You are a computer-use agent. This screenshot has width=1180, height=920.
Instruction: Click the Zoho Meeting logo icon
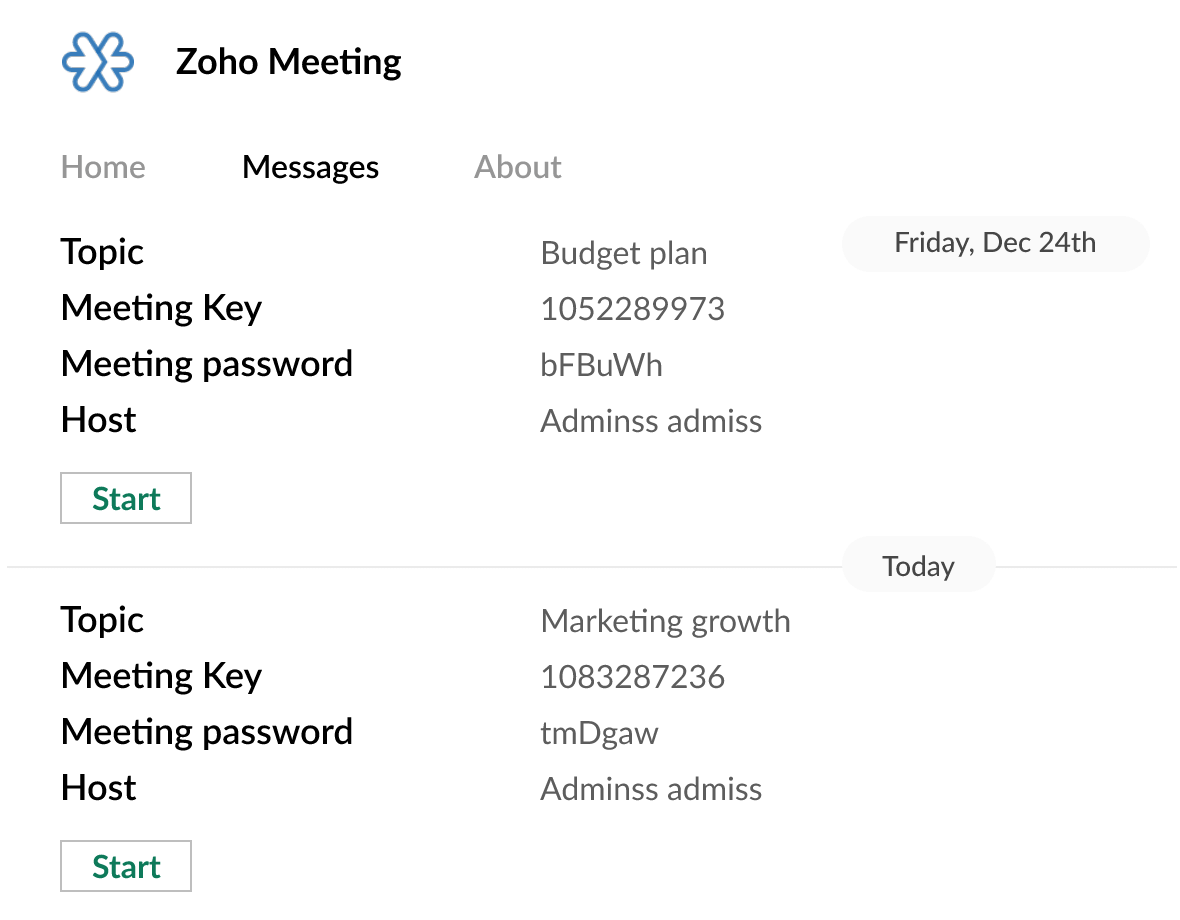[x=99, y=62]
